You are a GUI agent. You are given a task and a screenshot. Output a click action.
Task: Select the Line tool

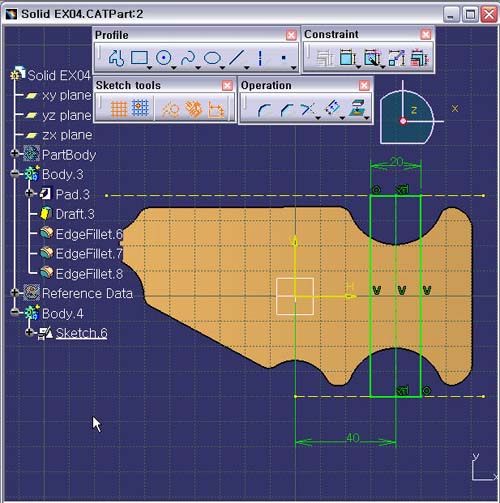coord(237,58)
